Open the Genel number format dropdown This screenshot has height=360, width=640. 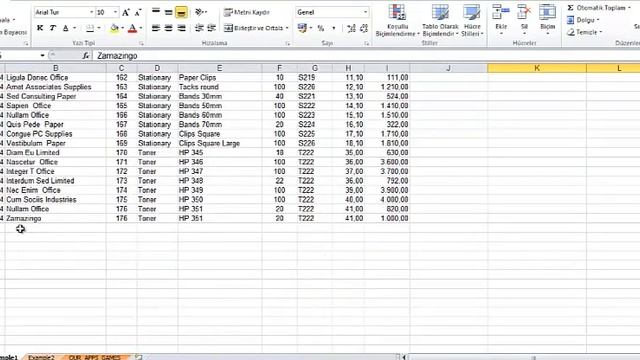tap(365, 12)
